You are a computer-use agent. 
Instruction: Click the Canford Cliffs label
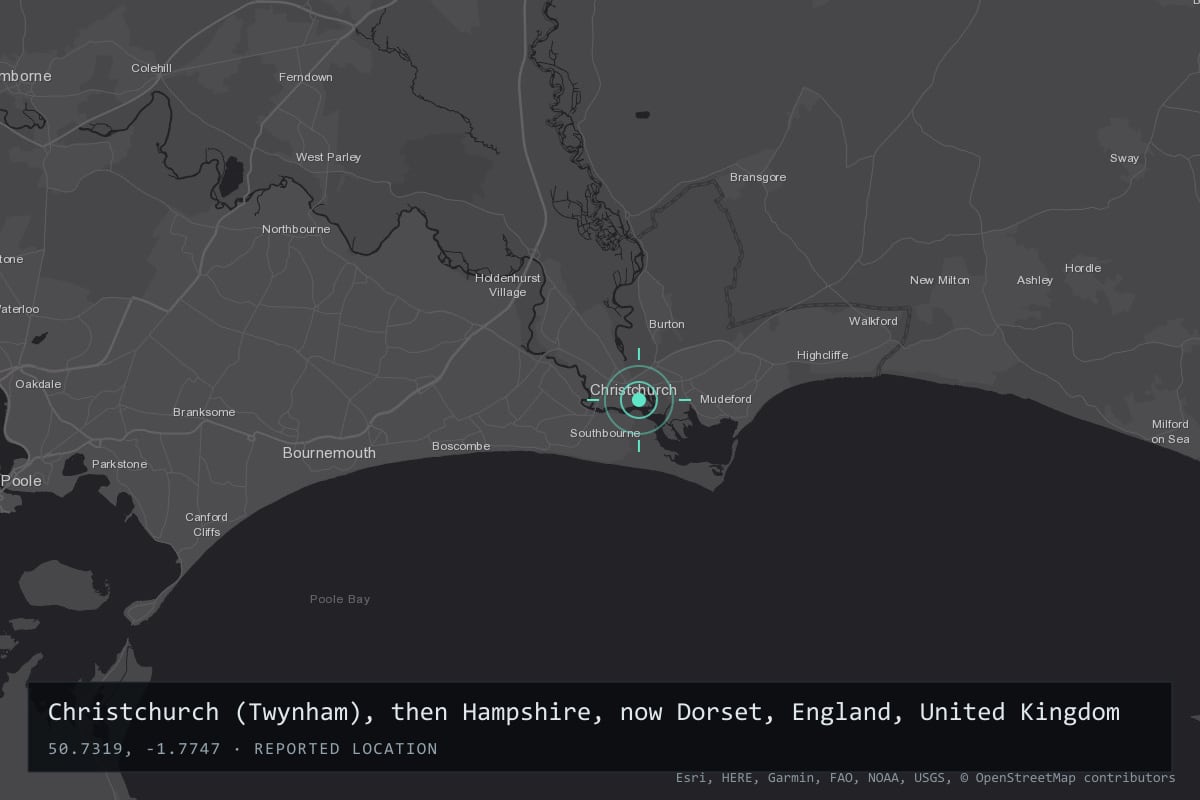206,525
